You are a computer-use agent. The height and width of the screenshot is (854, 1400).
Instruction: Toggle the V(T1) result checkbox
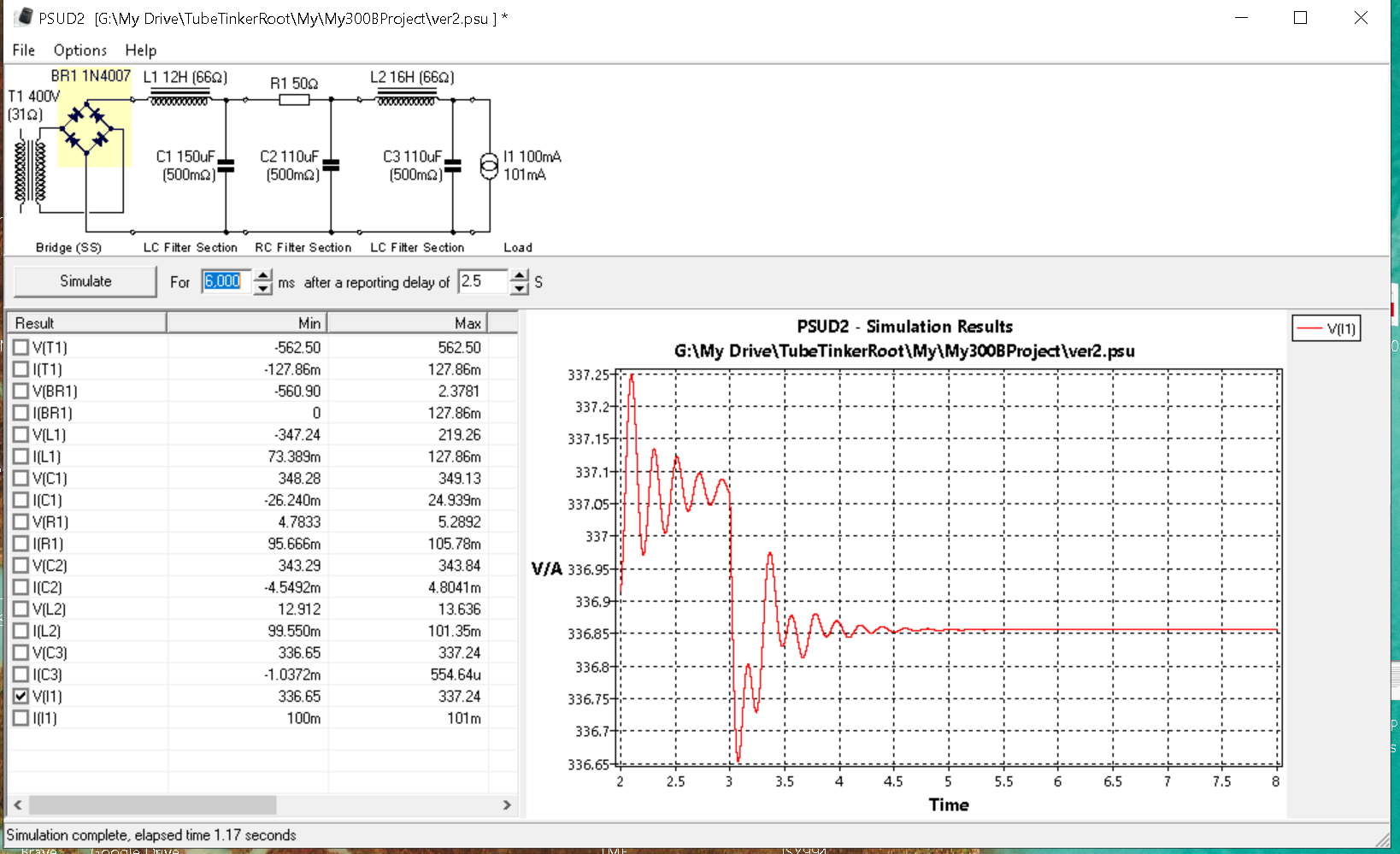pos(21,347)
